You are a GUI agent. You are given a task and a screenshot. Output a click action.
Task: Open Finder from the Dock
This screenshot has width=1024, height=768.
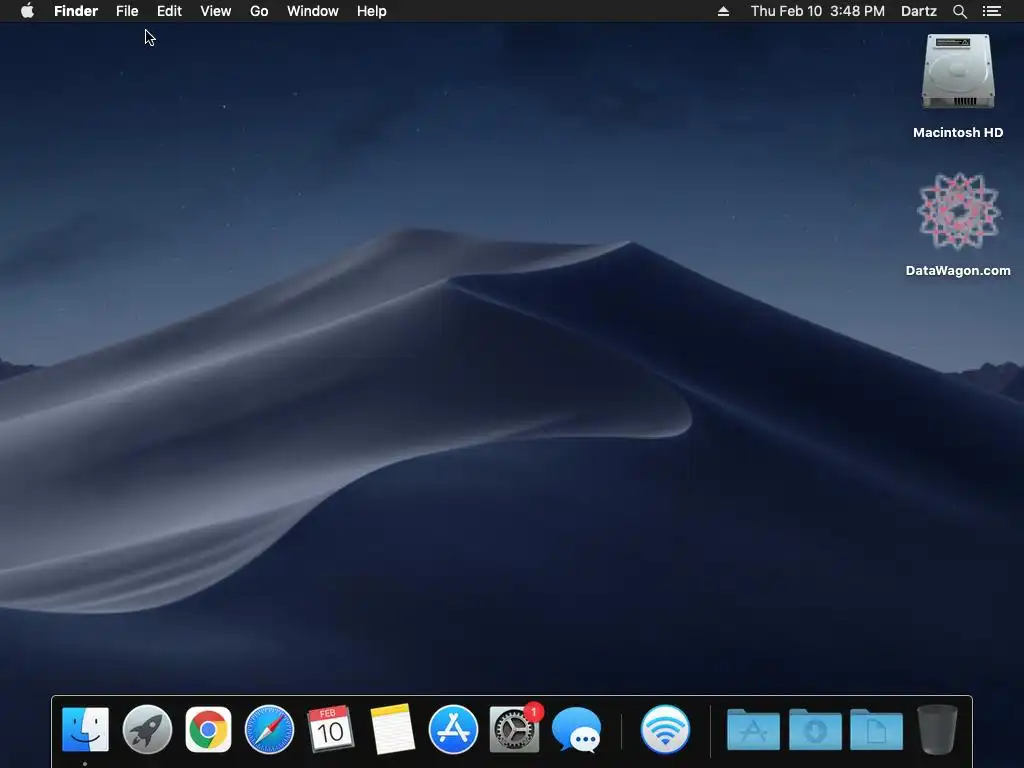point(86,729)
